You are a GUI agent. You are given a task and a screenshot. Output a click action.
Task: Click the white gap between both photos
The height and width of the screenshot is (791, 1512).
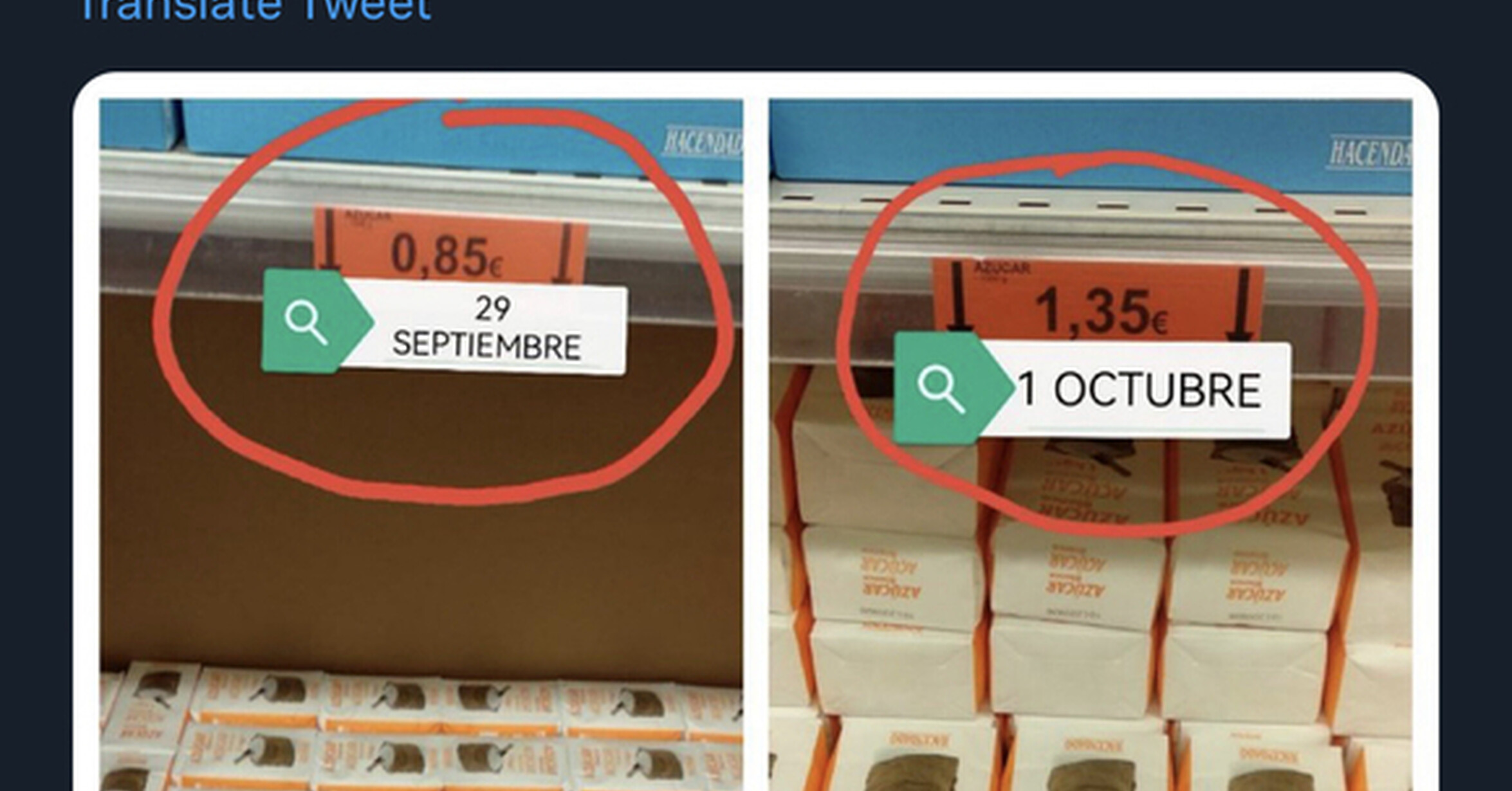click(x=756, y=445)
